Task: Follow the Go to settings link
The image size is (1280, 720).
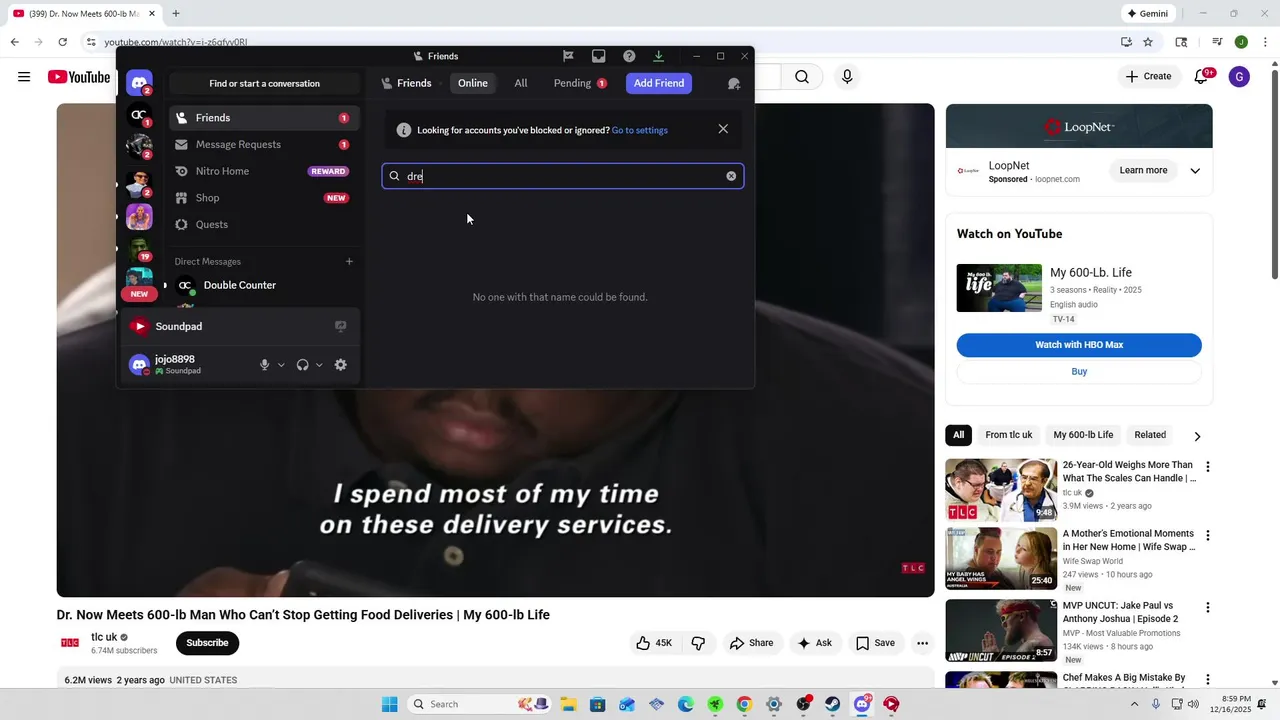Action: (x=640, y=130)
